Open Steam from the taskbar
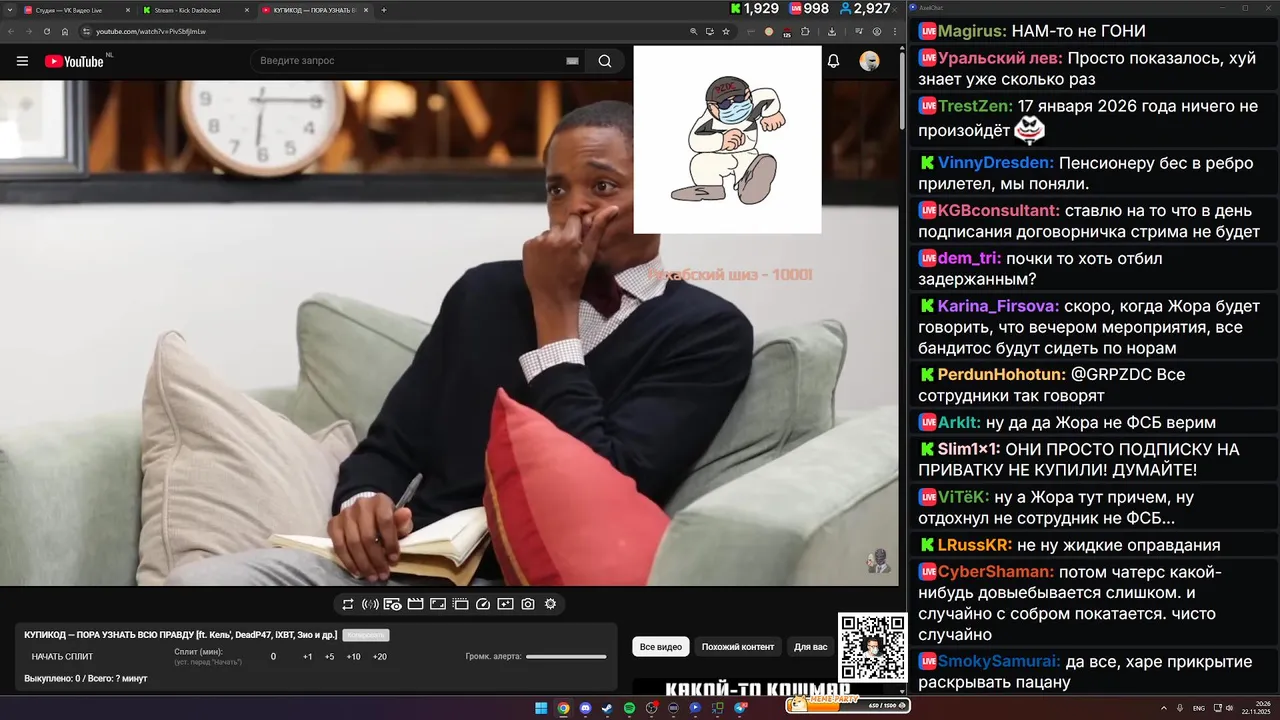Screen dimensions: 1280x720 (x=607, y=708)
